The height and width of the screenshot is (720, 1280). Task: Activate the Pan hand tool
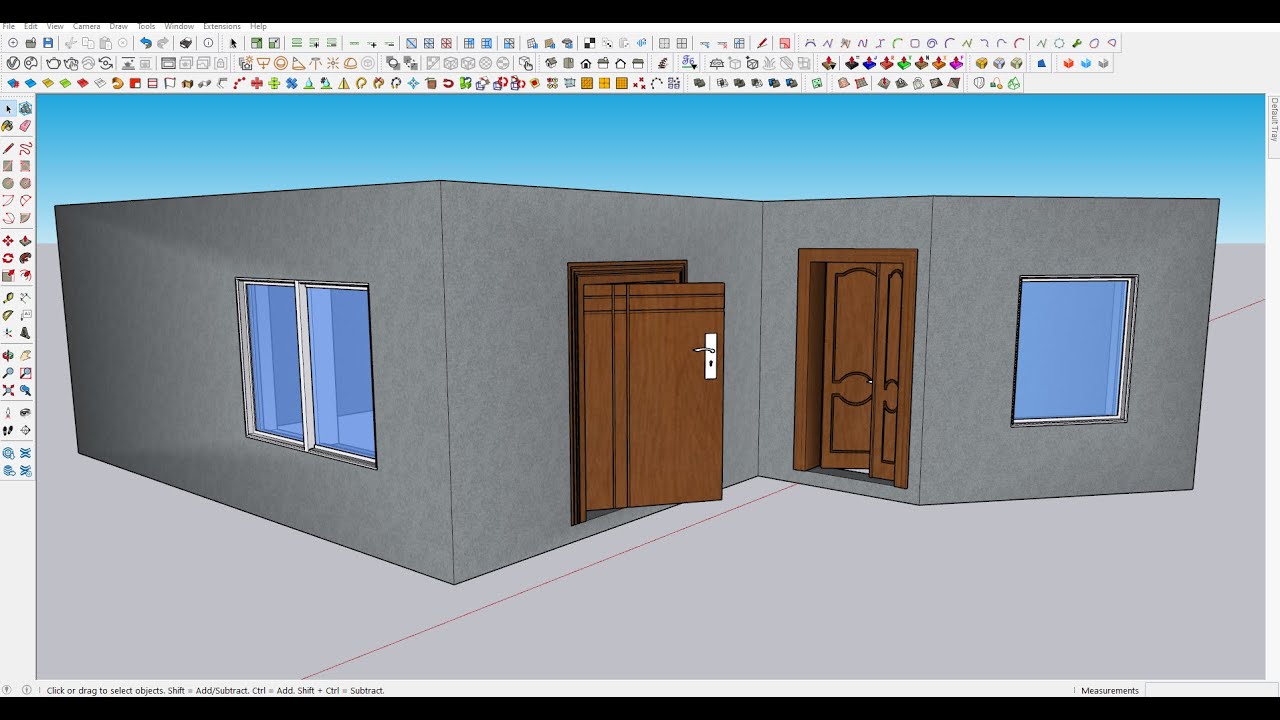25,356
